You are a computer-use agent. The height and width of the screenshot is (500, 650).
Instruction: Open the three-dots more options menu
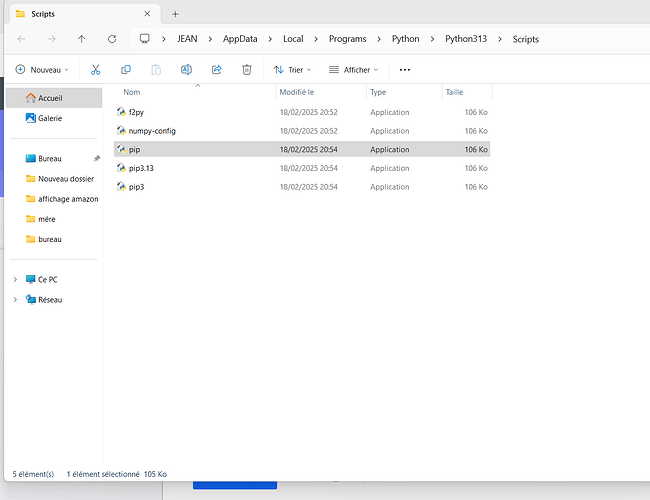(x=405, y=70)
